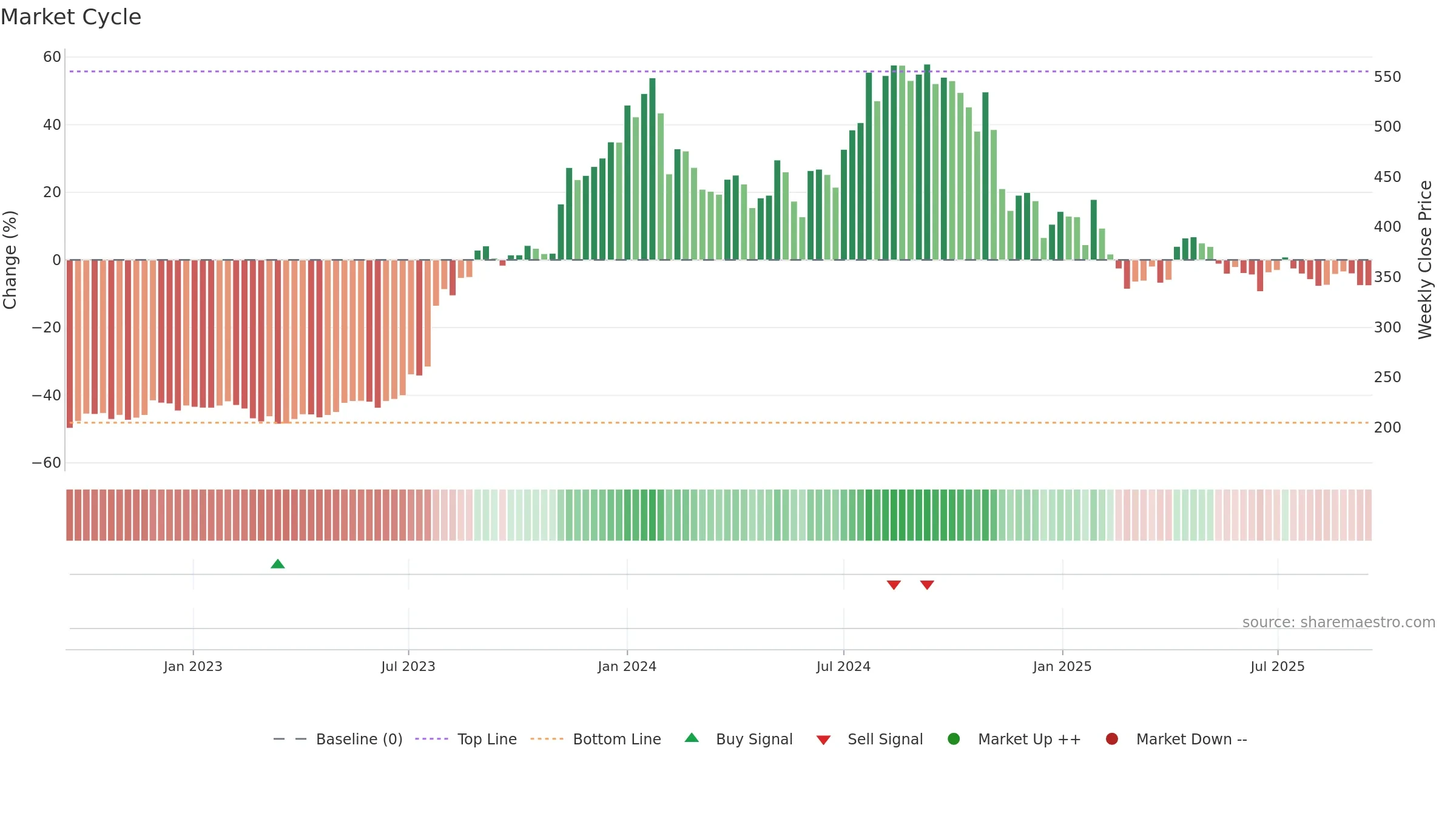This screenshot has height=819, width=1456.
Task: Click the Jan 2023 axis label
Action: 193,666
